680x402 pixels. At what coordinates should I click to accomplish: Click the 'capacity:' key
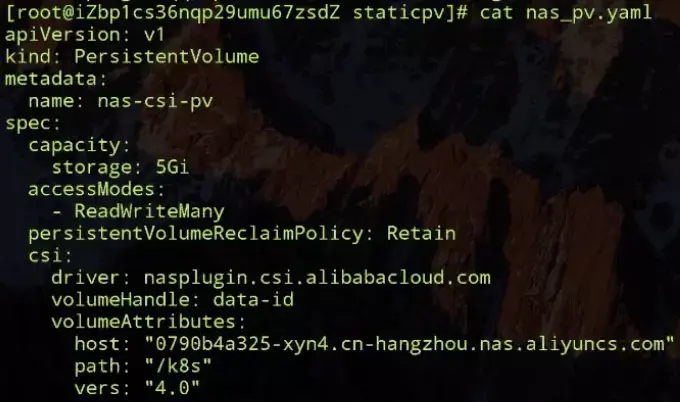79,145
